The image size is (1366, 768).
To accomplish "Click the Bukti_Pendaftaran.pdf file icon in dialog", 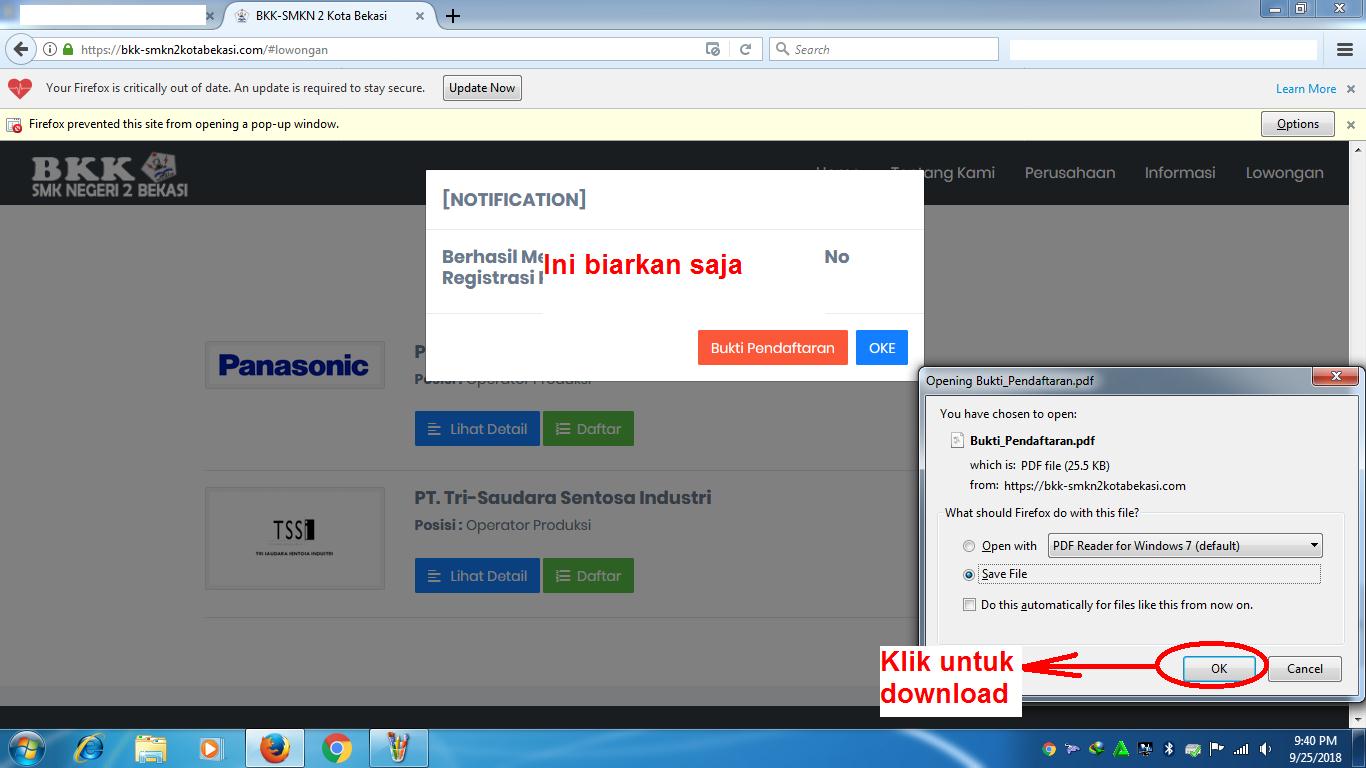I will coord(957,440).
